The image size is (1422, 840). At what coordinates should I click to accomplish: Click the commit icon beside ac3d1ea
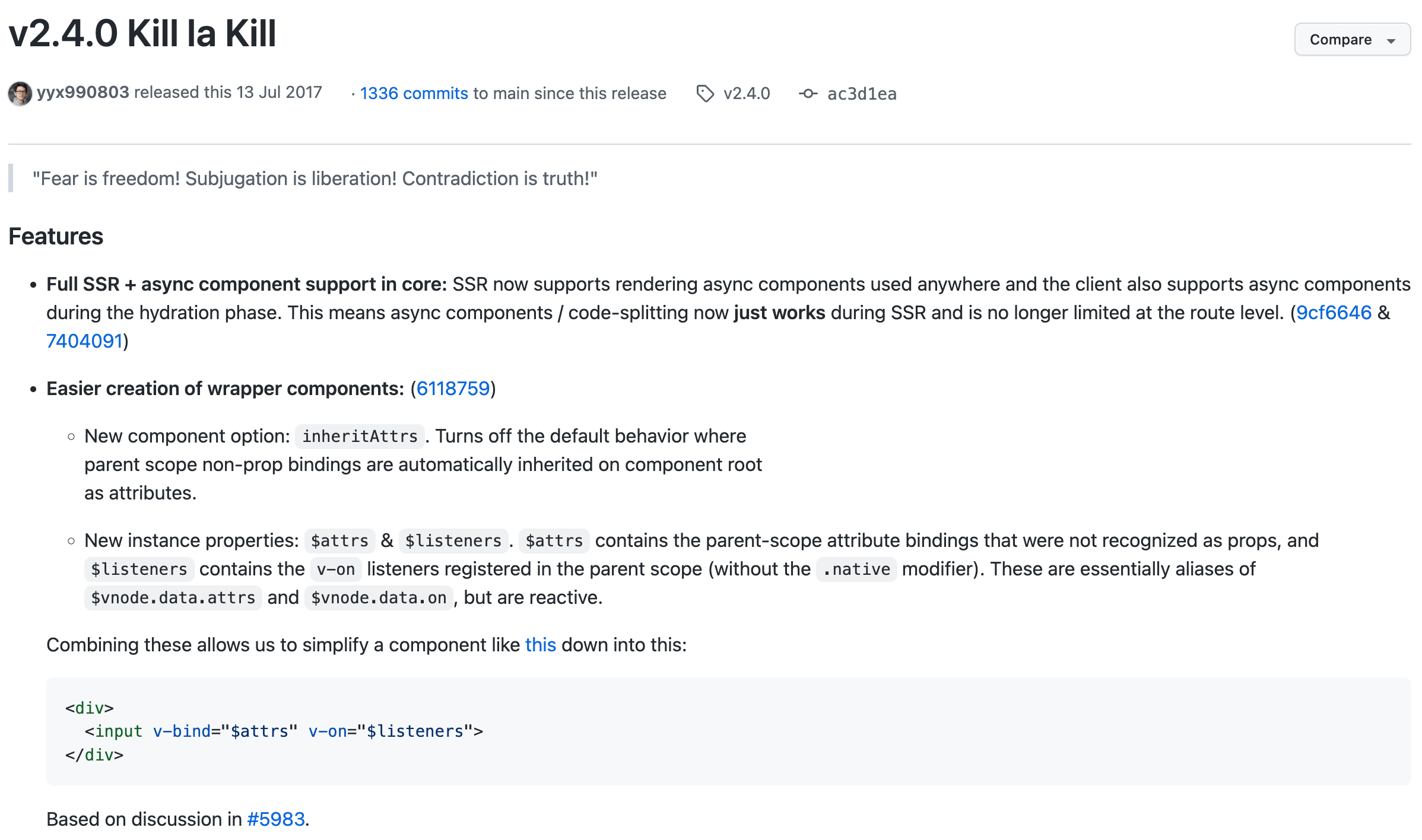click(x=808, y=94)
